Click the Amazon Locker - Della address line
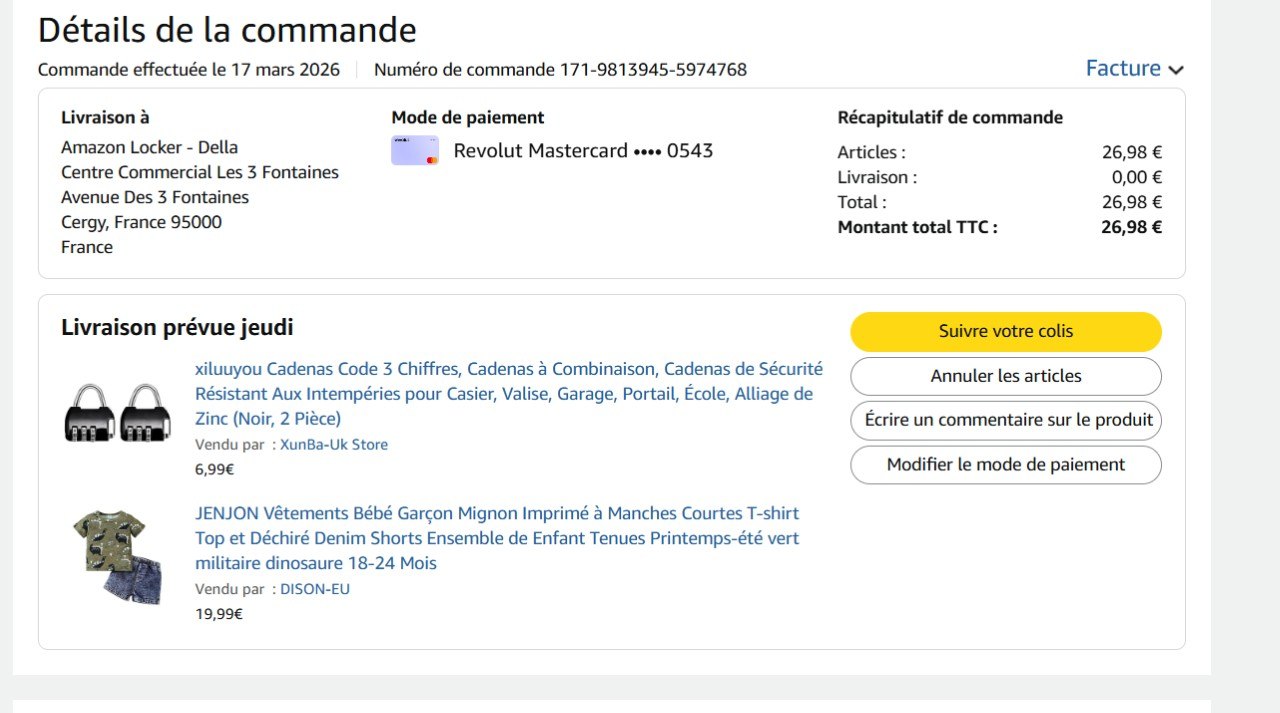1280x713 pixels. click(x=149, y=147)
